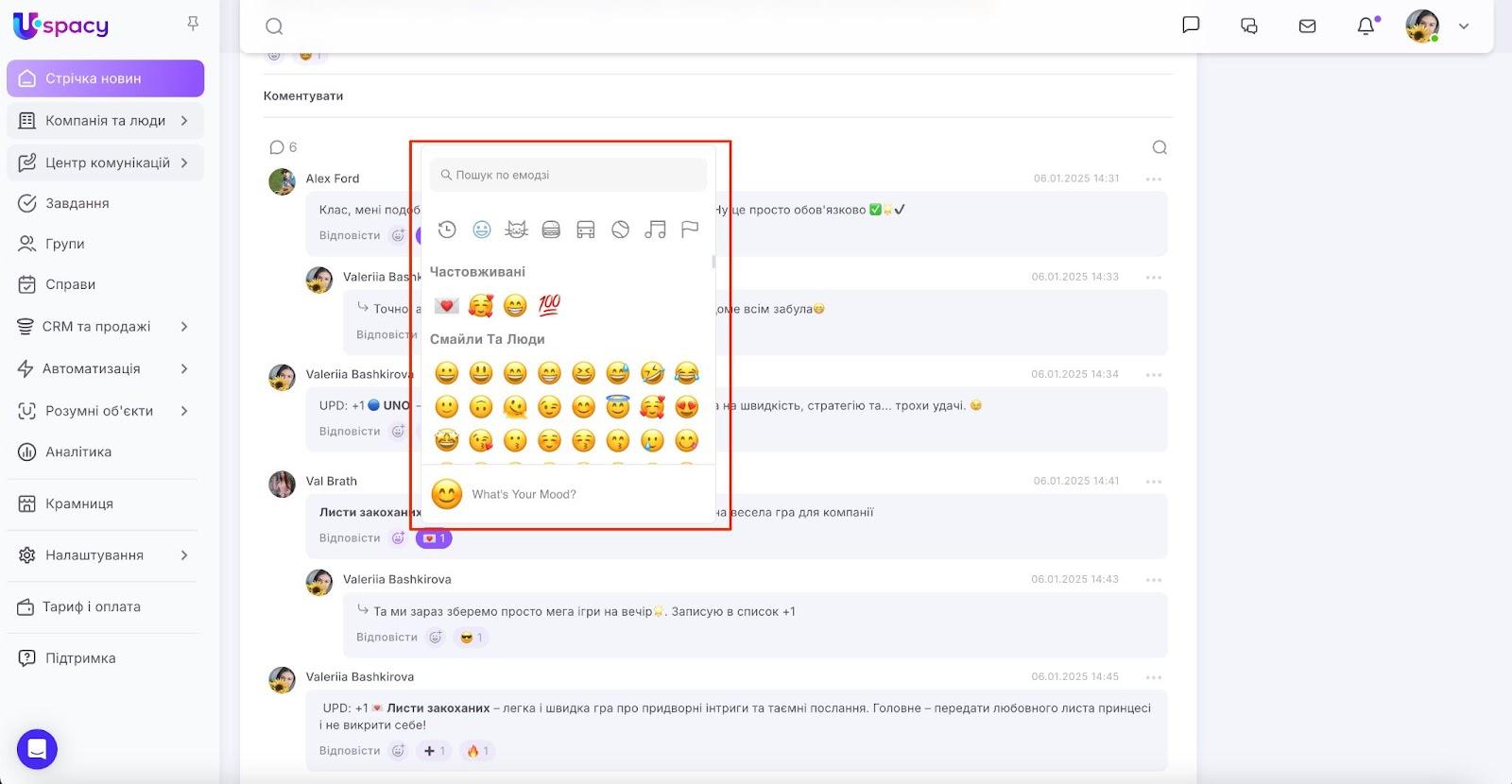Pick the love letter emoji in frequently used
This screenshot has height=784, width=1512.
(x=447, y=305)
